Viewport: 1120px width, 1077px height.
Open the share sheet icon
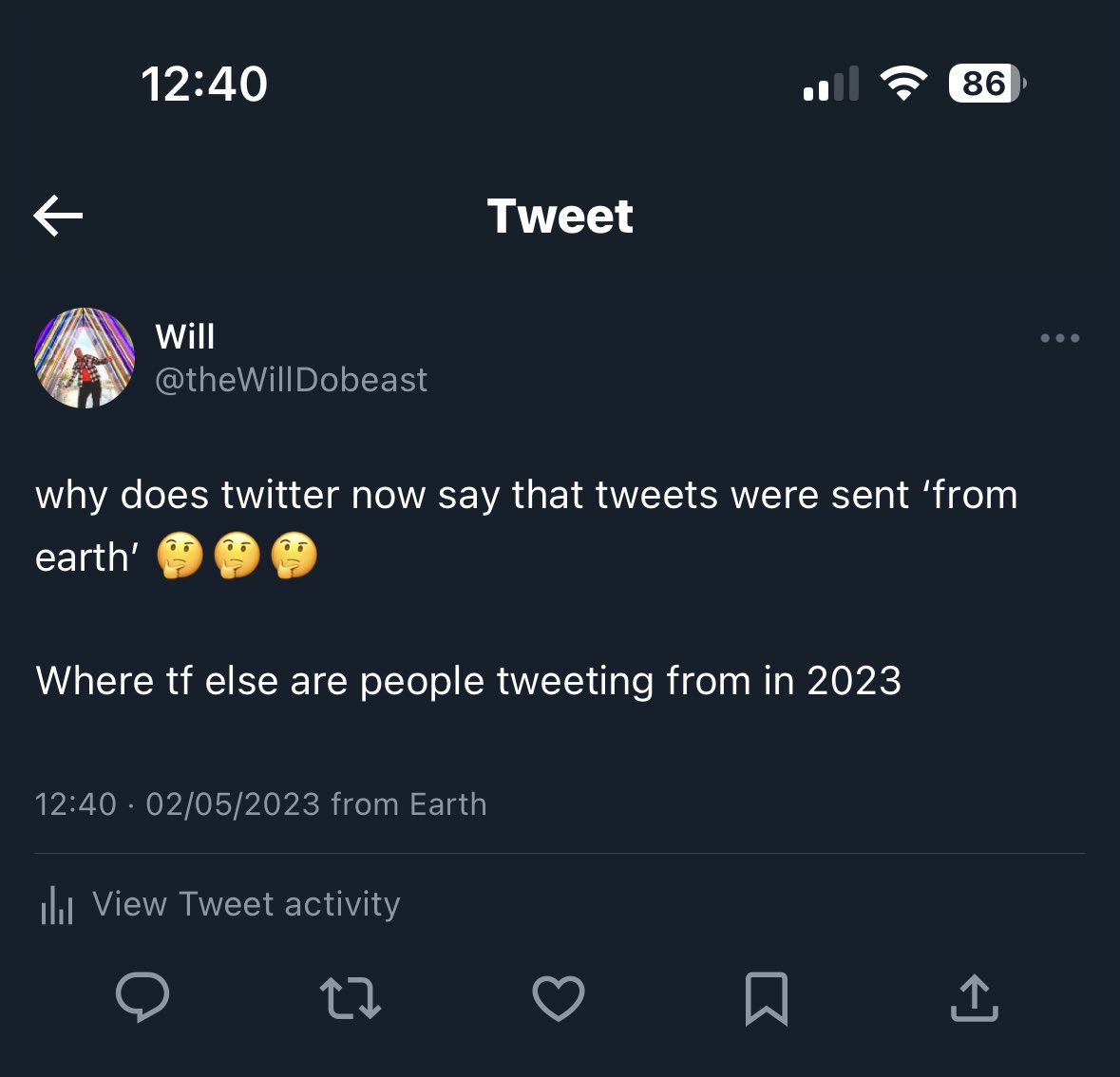(x=975, y=998)
